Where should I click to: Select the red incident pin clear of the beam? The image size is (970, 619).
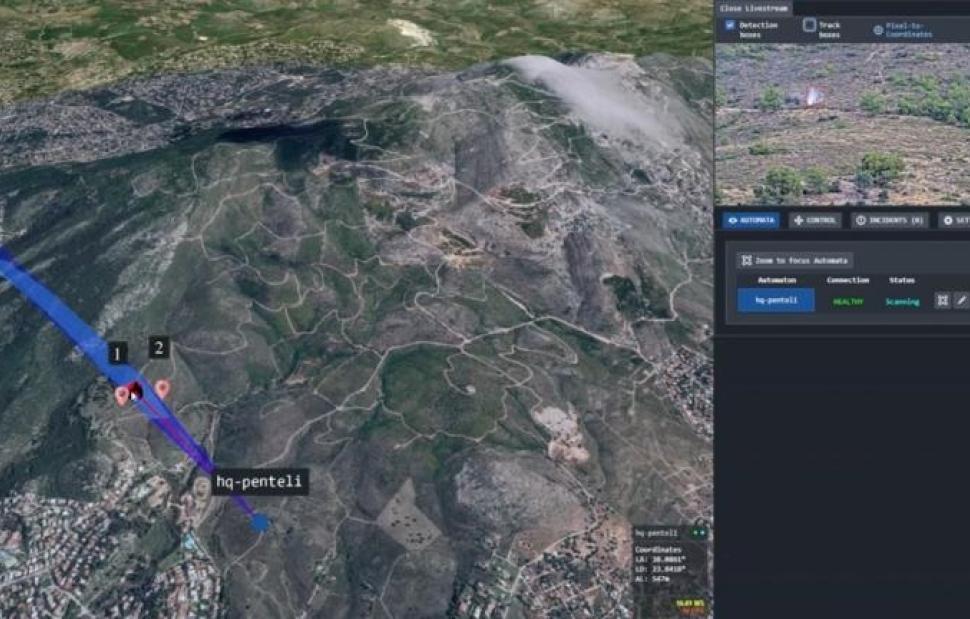162,389
